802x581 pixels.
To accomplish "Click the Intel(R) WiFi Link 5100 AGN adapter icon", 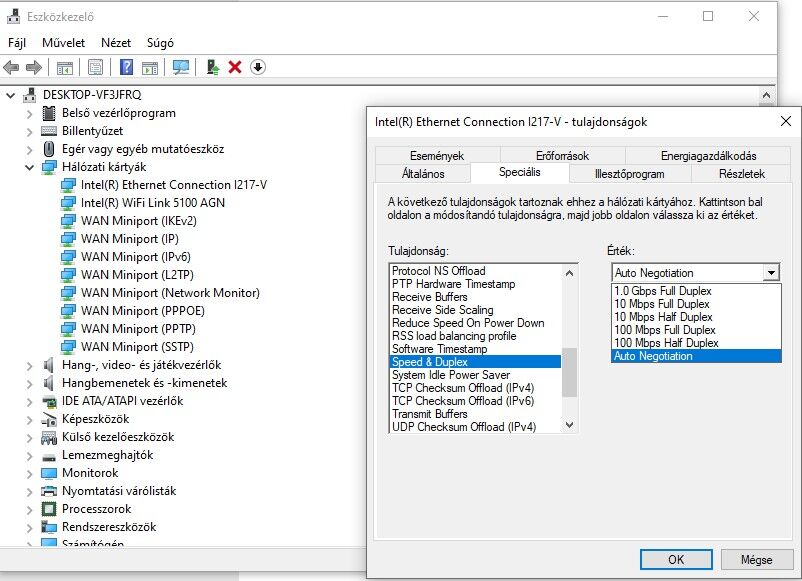I will click(x=68, y=203).
